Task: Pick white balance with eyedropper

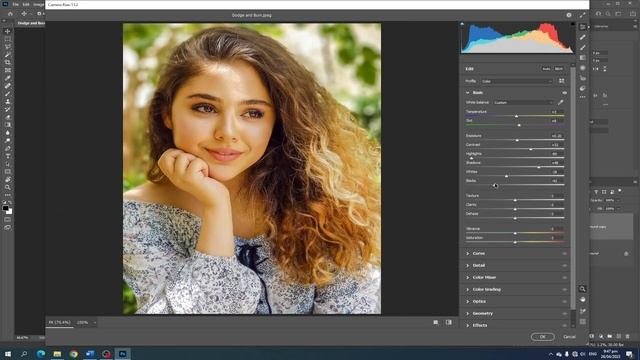Action: 560,102
